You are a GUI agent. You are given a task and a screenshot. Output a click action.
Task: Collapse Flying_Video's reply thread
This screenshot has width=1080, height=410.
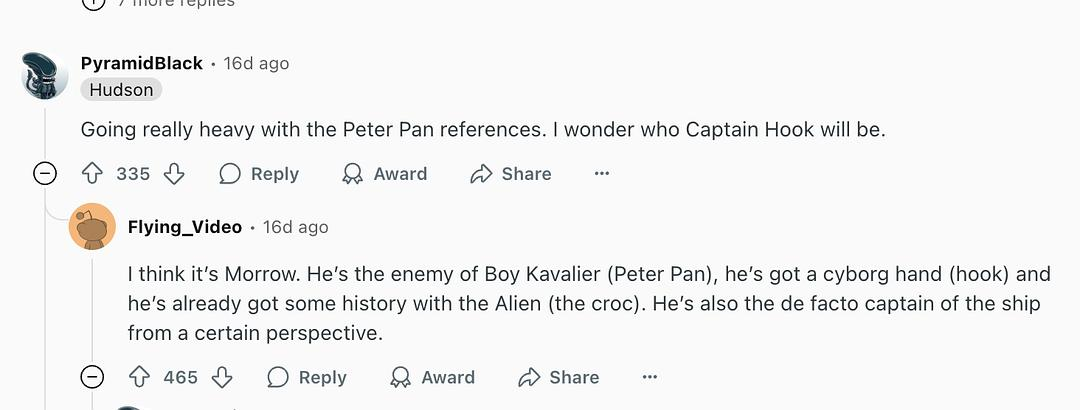[92, 377]
